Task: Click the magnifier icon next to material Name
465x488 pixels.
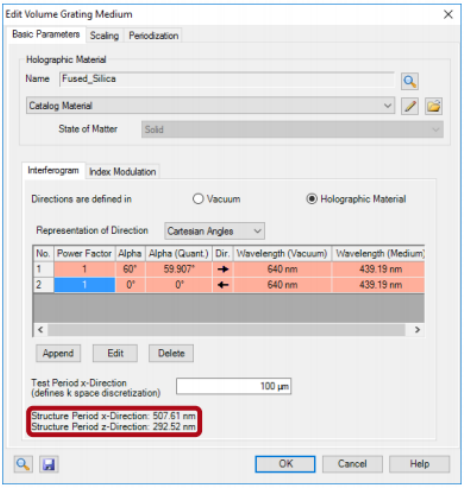Action: coord(410,81)
